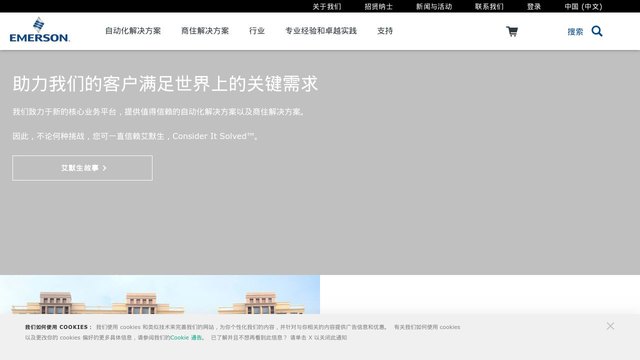Click headline 助力我们的客户满足世界上的关键需求
Screen dimensions: 640x360
[165, 84]
